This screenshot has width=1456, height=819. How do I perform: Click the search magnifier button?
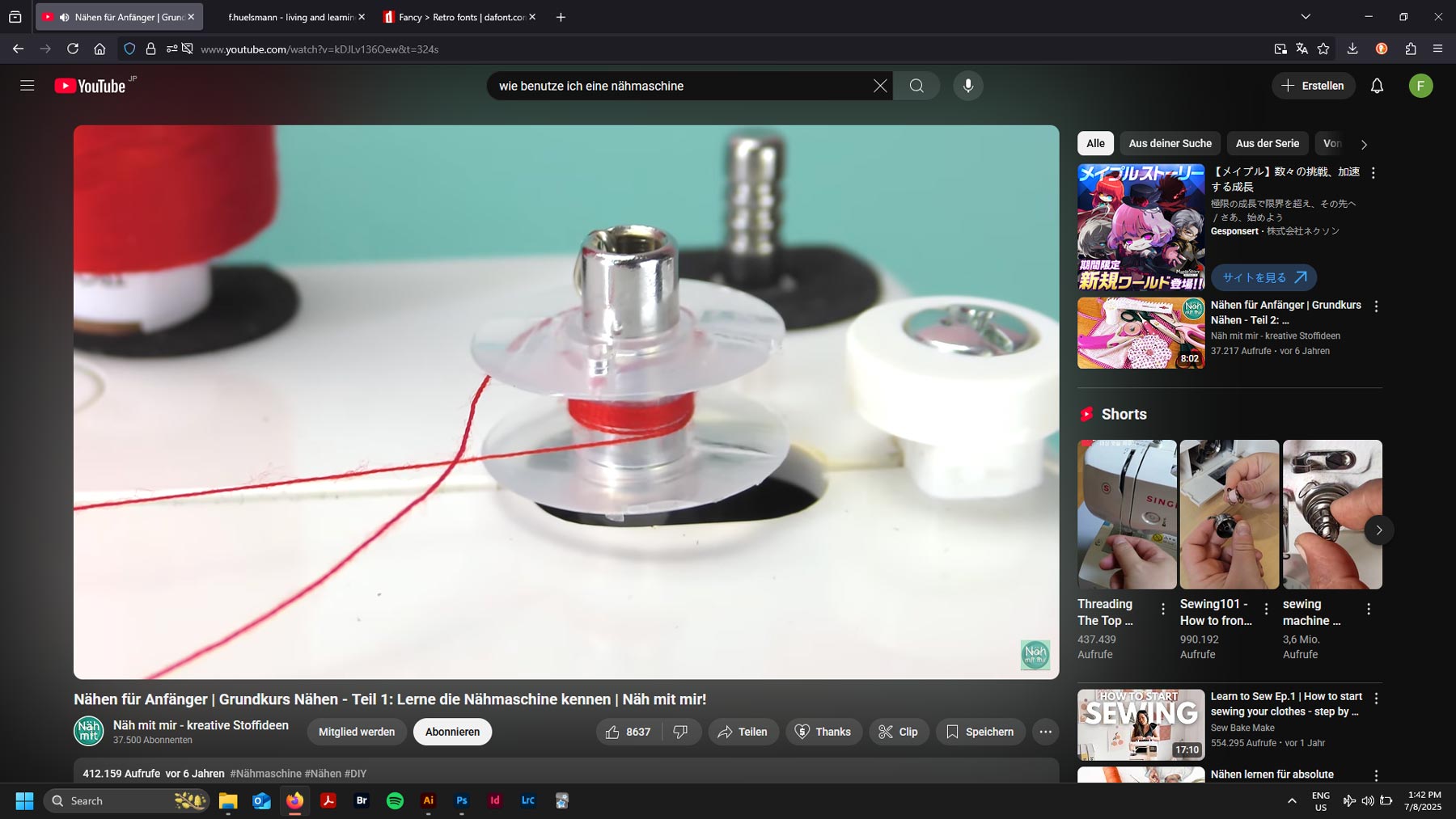[x=916, y=86]
